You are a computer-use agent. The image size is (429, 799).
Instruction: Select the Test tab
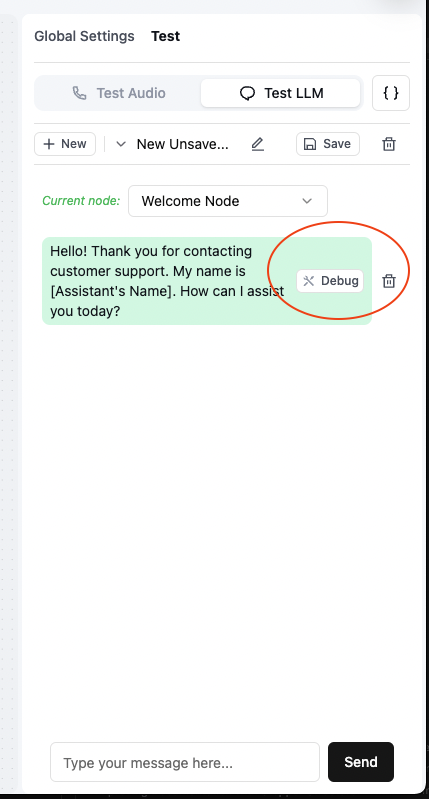[166, 36]
